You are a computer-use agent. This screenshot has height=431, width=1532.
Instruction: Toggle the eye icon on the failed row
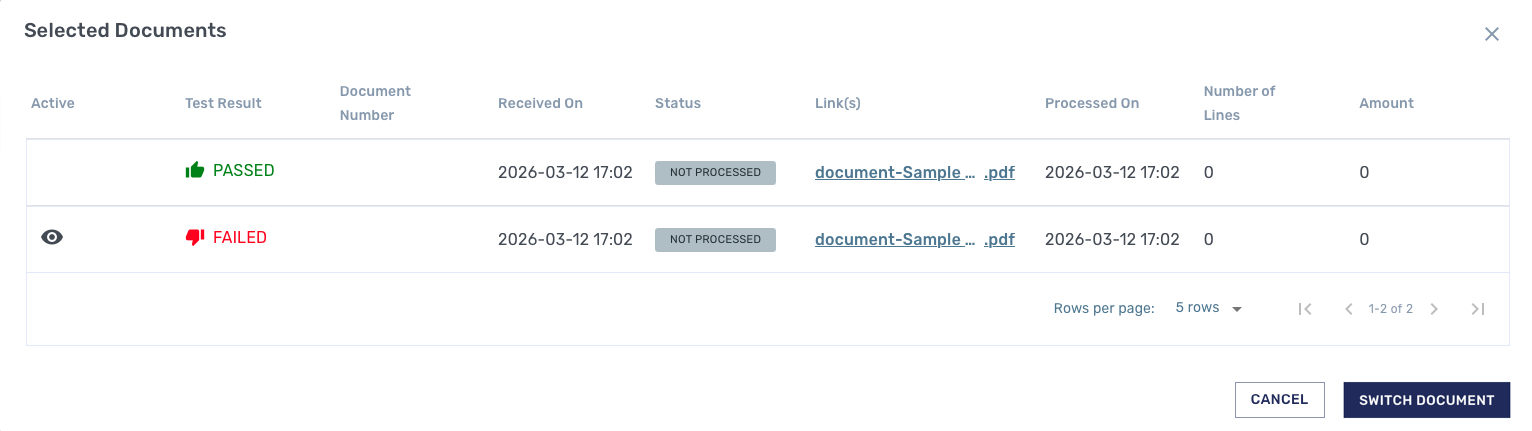pyautogui.click(x=52, y=237)
